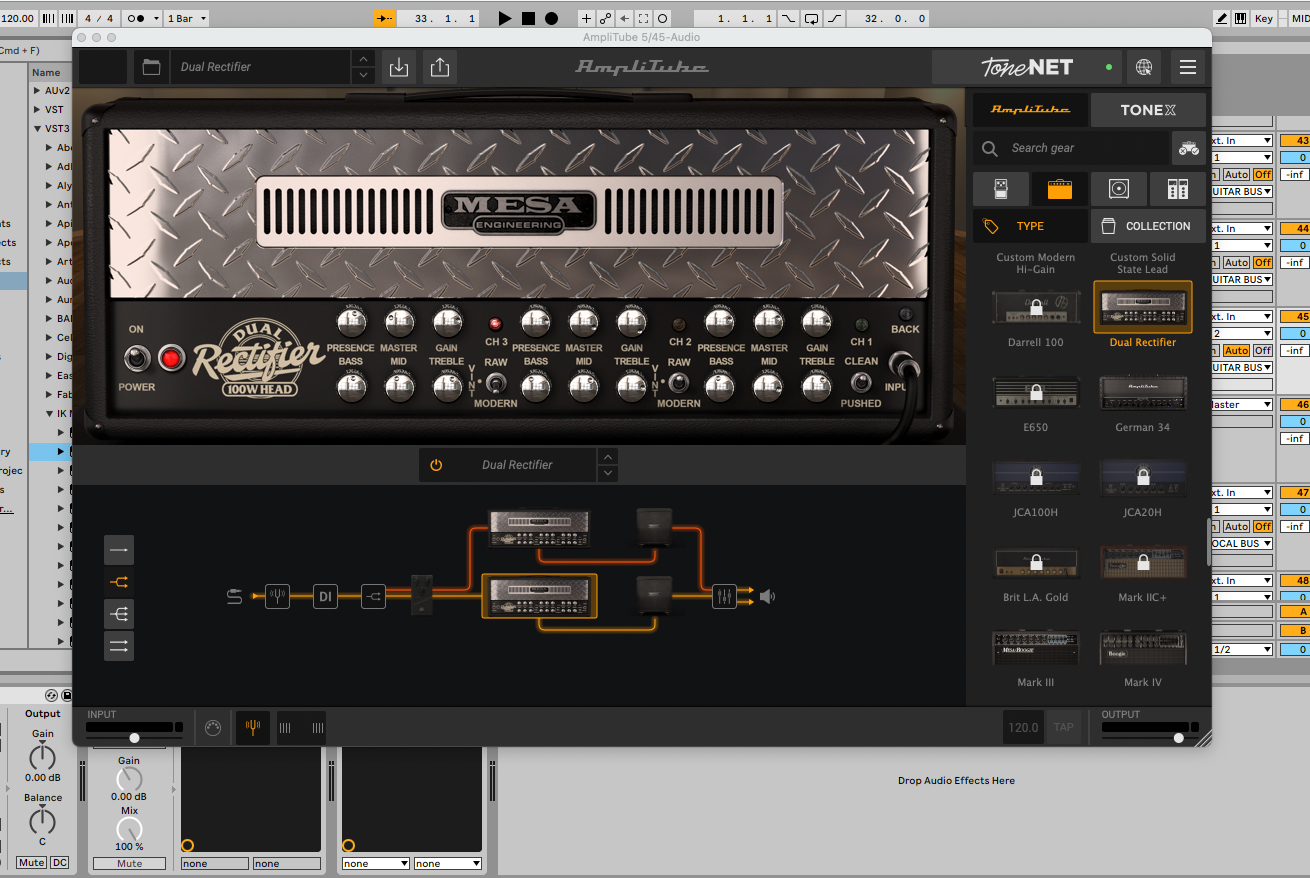The image size is (1310, 878).
Task: Toggle track 45 Auto monitor button
Action: pyautogui.click(x=1237, y=351)
